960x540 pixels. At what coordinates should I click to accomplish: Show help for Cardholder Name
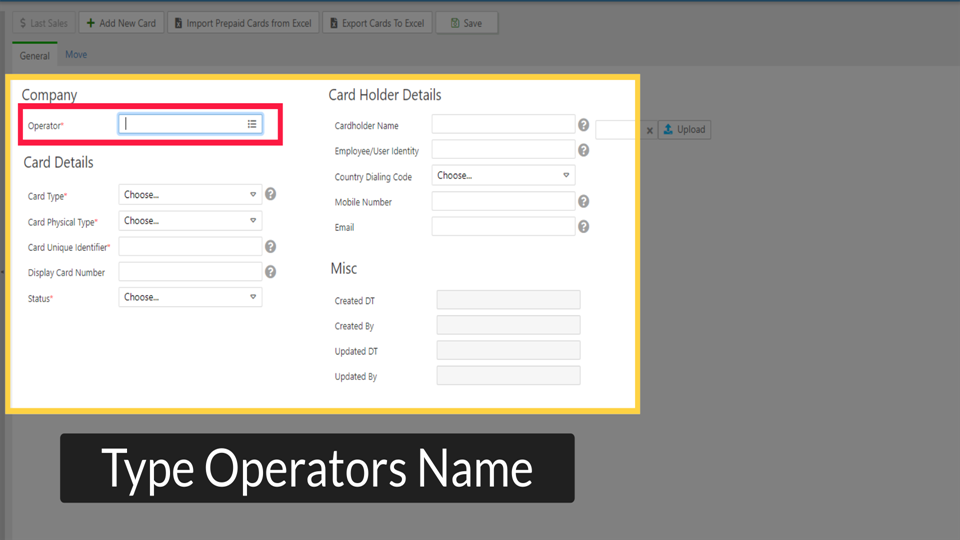coord(583,125)
